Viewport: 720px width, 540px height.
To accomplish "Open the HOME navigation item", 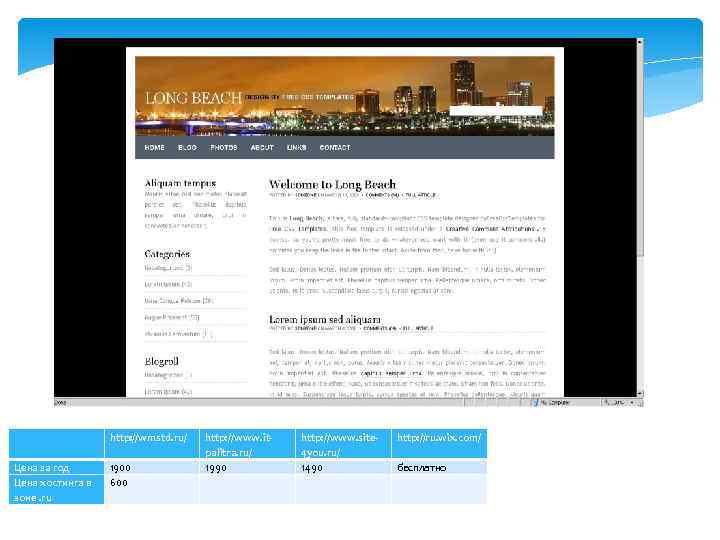I will pos(154,147).
